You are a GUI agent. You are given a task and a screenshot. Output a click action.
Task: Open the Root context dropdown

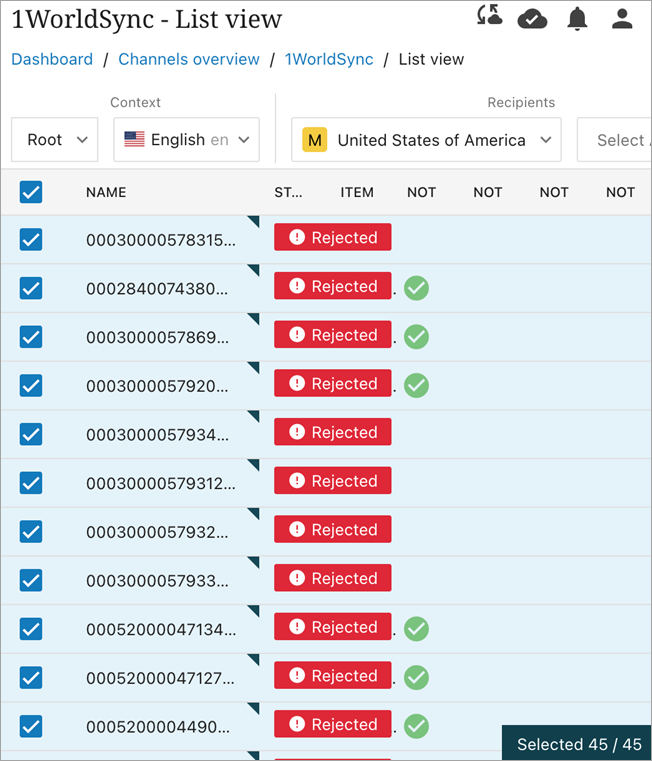coord(55,140)
